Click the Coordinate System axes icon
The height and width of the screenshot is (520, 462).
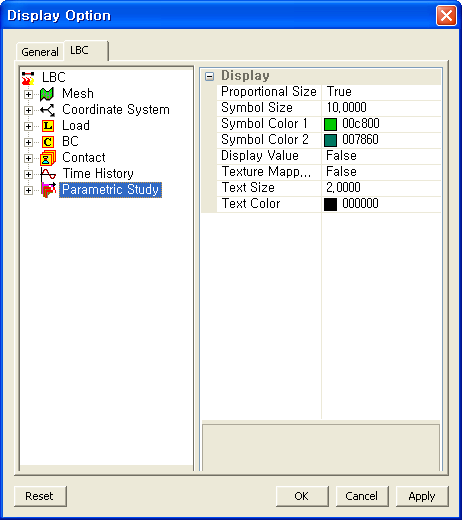click(47, 110)
